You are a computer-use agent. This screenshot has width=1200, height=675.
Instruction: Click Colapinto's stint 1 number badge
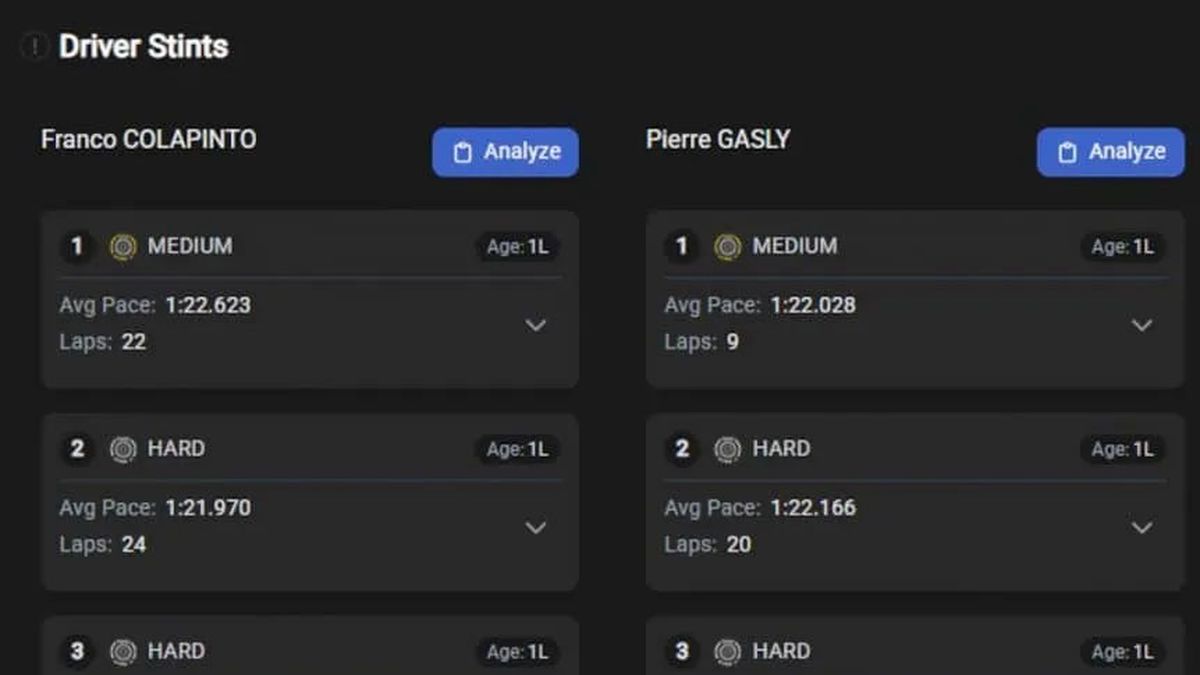[x=77, y=246]
